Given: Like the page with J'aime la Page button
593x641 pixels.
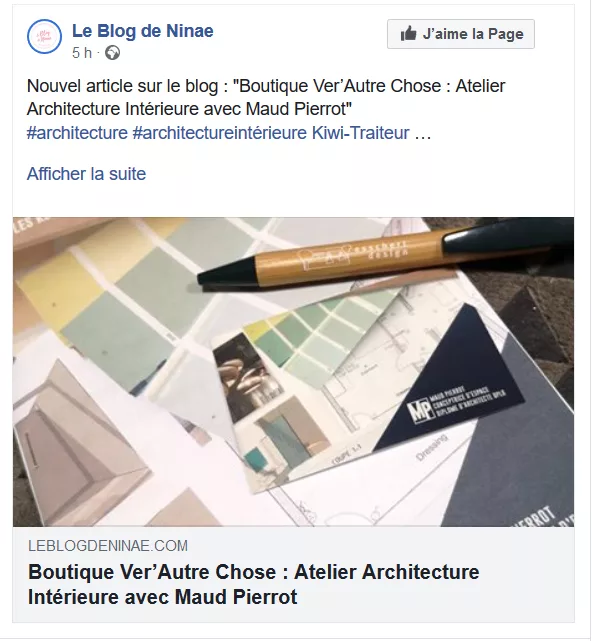Looking at the screenshot, I should coord(461,34).
